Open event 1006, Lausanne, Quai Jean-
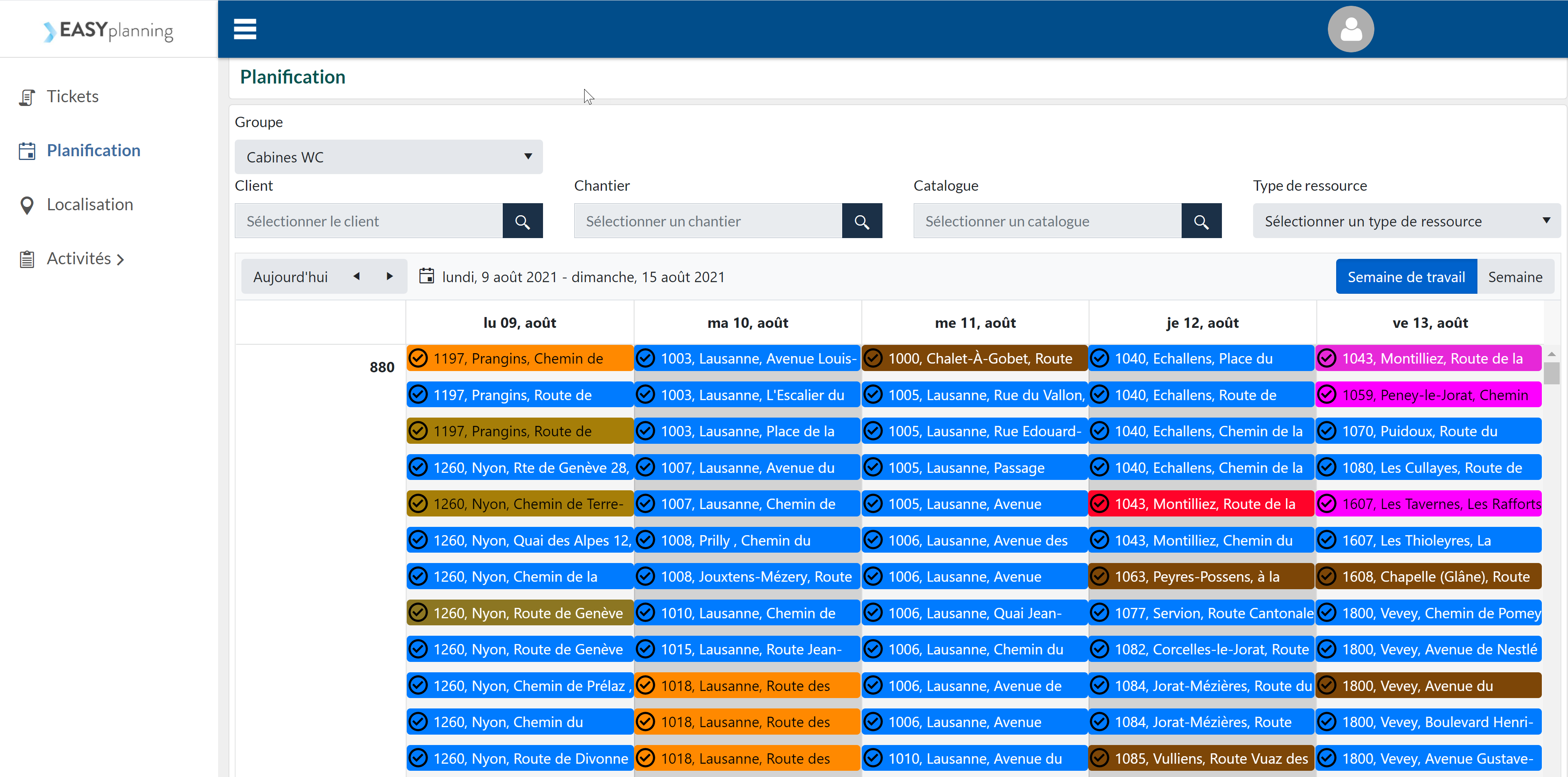The height and width of the screenshot is (777, 1568). [x=975, y=612]
